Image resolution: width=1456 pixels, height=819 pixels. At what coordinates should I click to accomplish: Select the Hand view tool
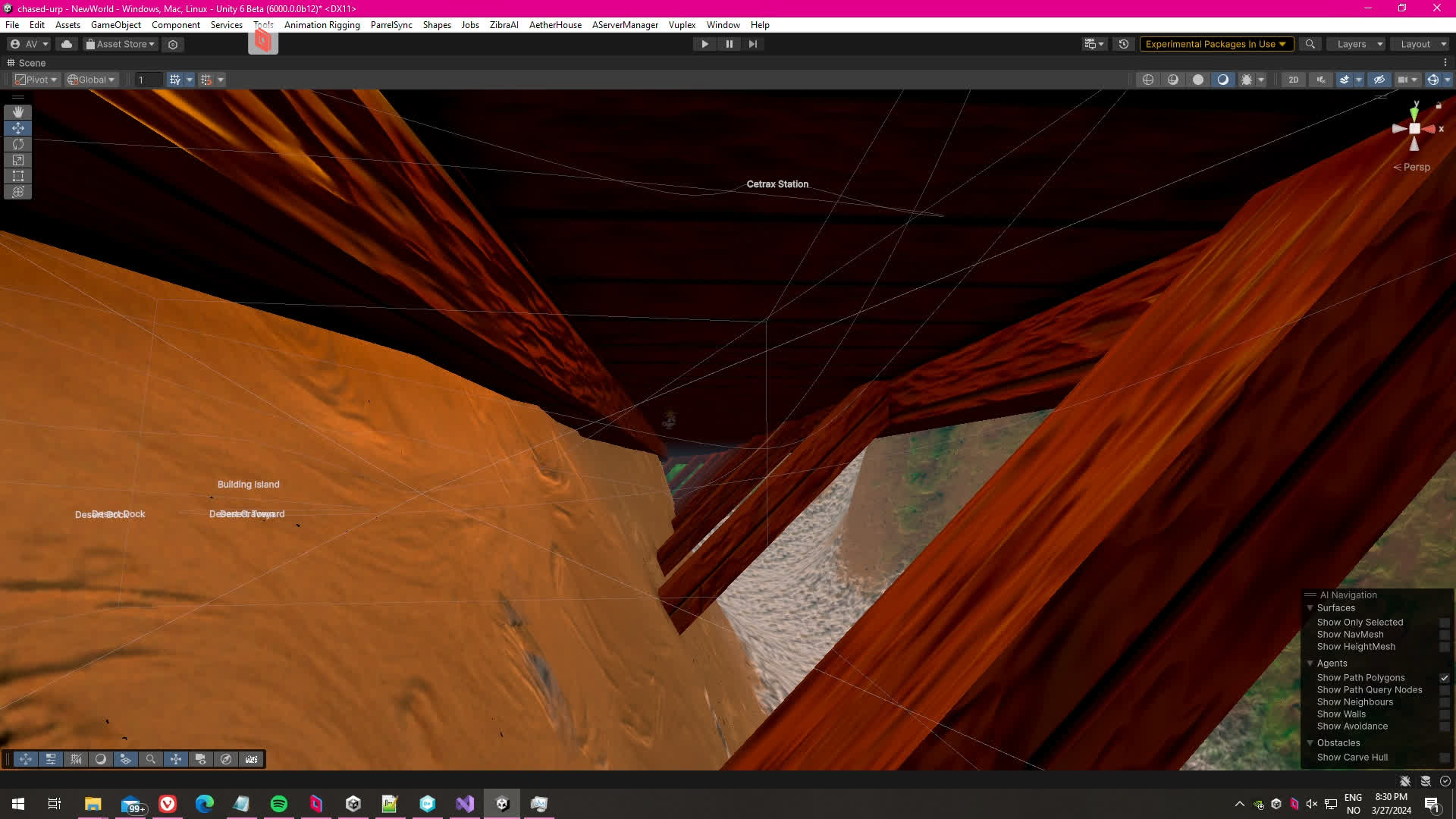click(18, 112)
